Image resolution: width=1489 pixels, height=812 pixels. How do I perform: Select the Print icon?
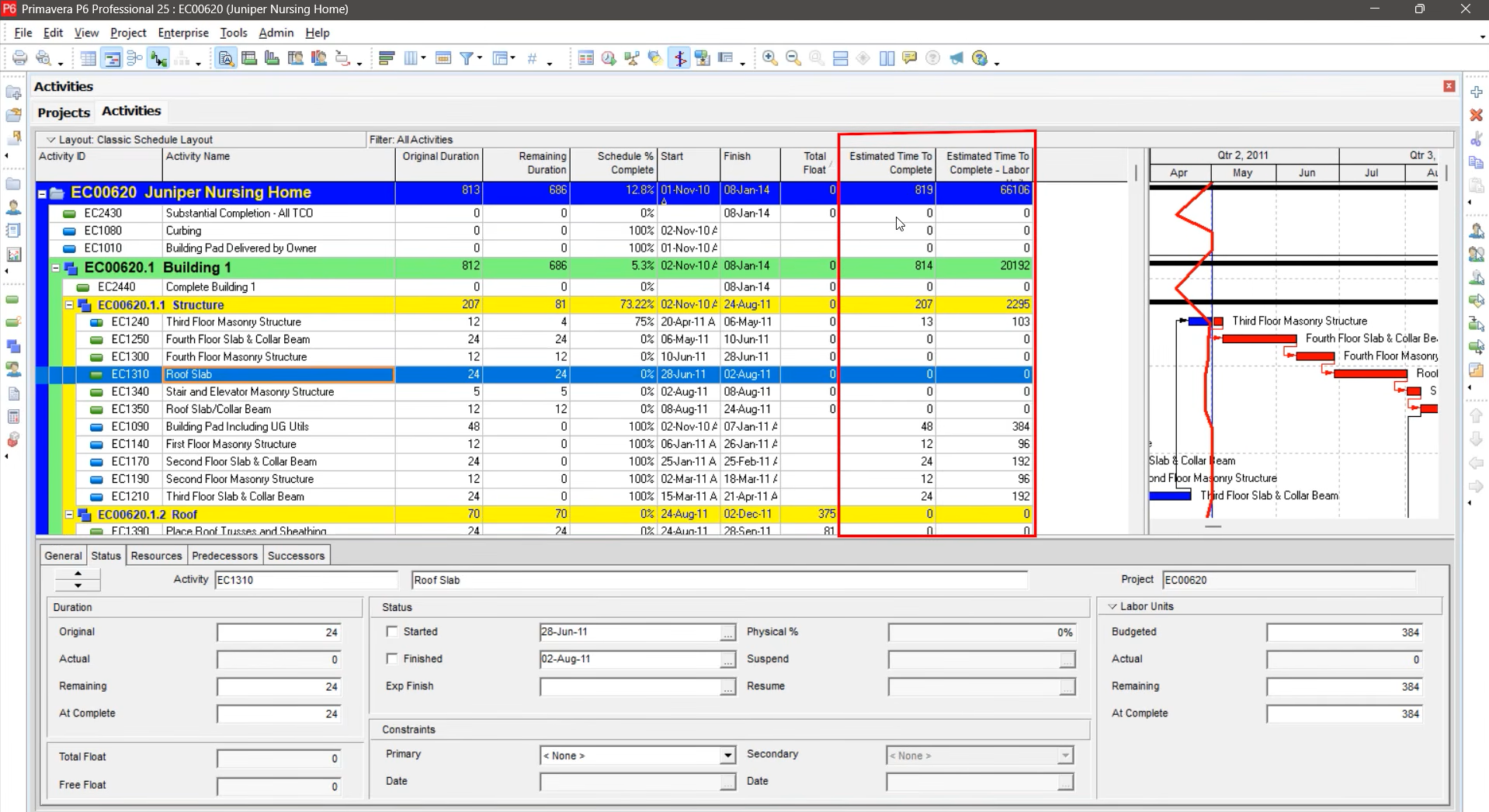tap(20, 57)
